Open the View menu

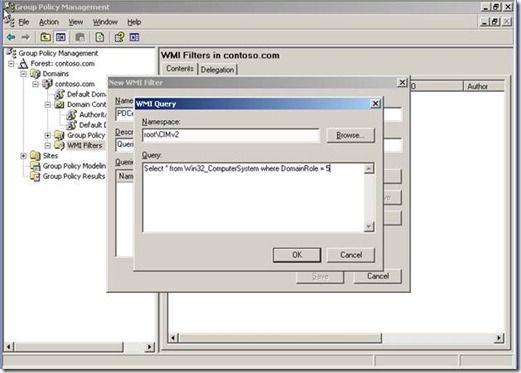click(x=76, y=22)
